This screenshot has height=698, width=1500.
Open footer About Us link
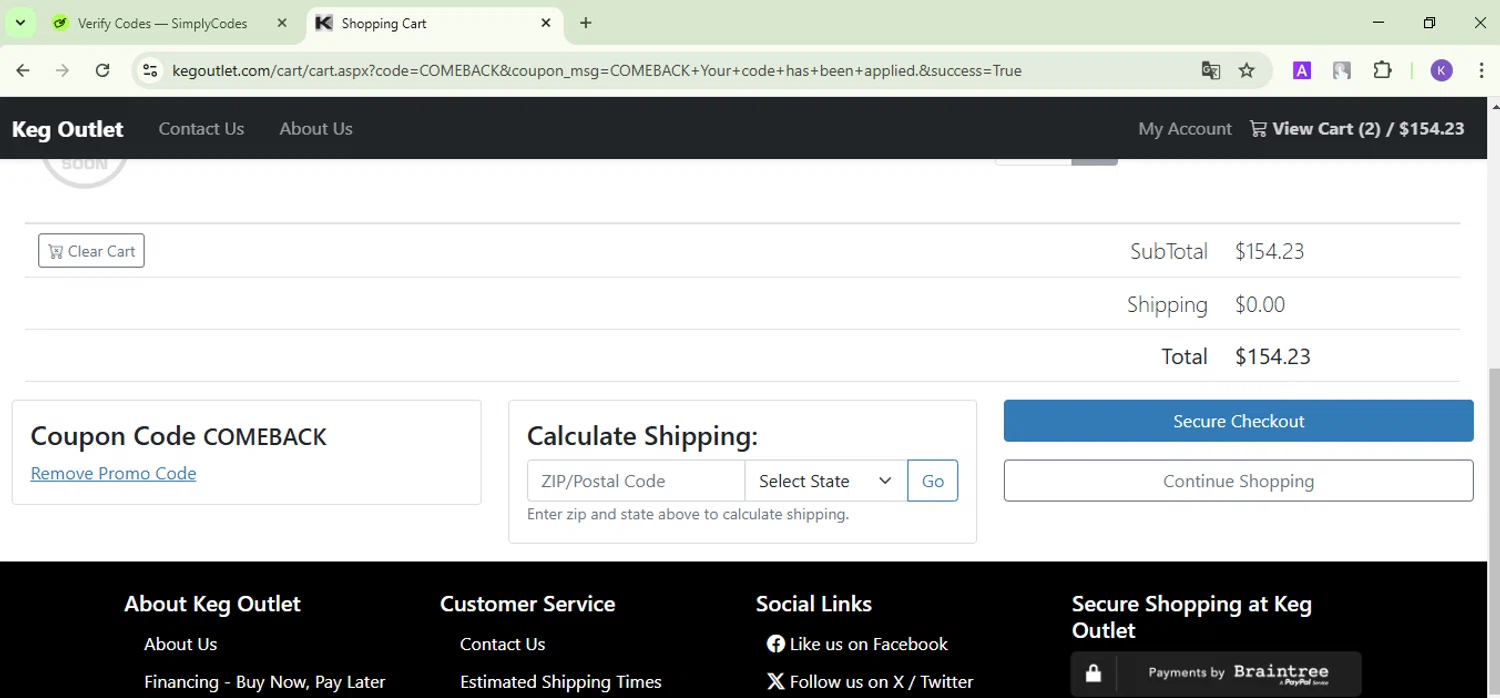click(180, 644)
